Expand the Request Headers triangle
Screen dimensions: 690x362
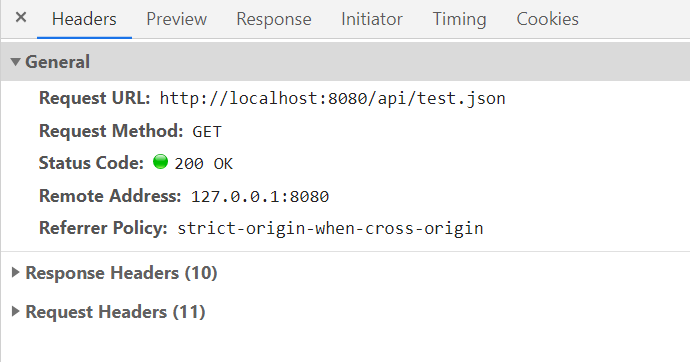15,311
